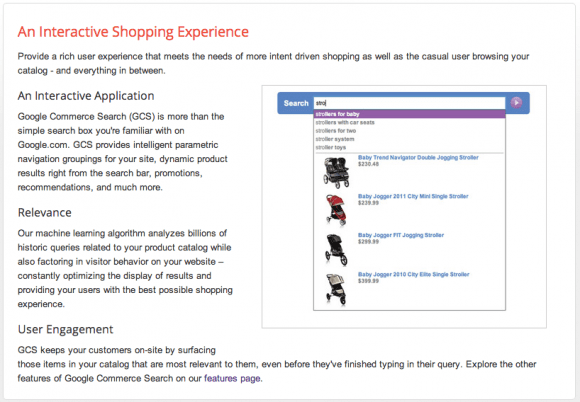Click the 'Relevance' heading
The height and width of the screenshot is (402, 580).
tap(45, 213)
